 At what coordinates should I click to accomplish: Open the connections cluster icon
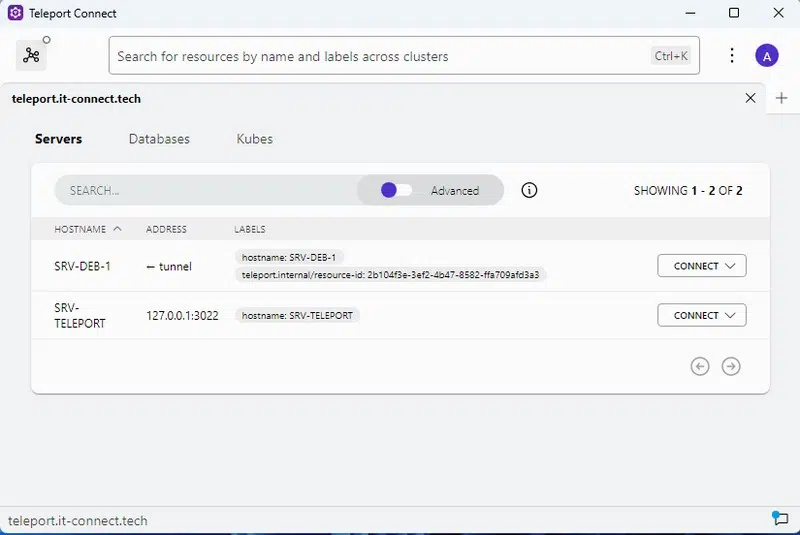32,56
